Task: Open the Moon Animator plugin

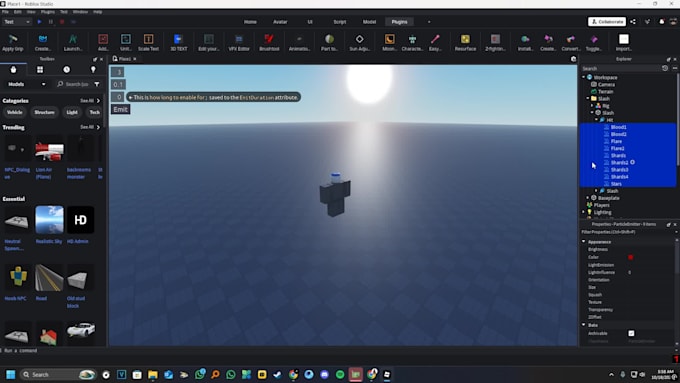Action: (x=389, y=39)
